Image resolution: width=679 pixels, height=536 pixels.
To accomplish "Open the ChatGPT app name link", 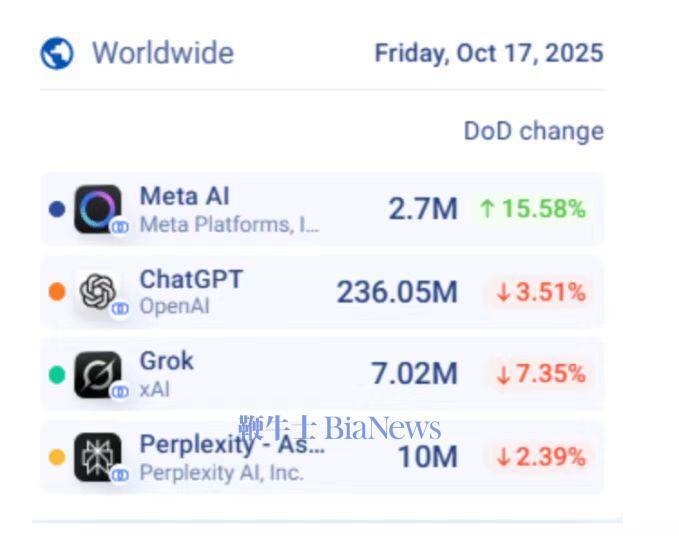I will point(191,279).
